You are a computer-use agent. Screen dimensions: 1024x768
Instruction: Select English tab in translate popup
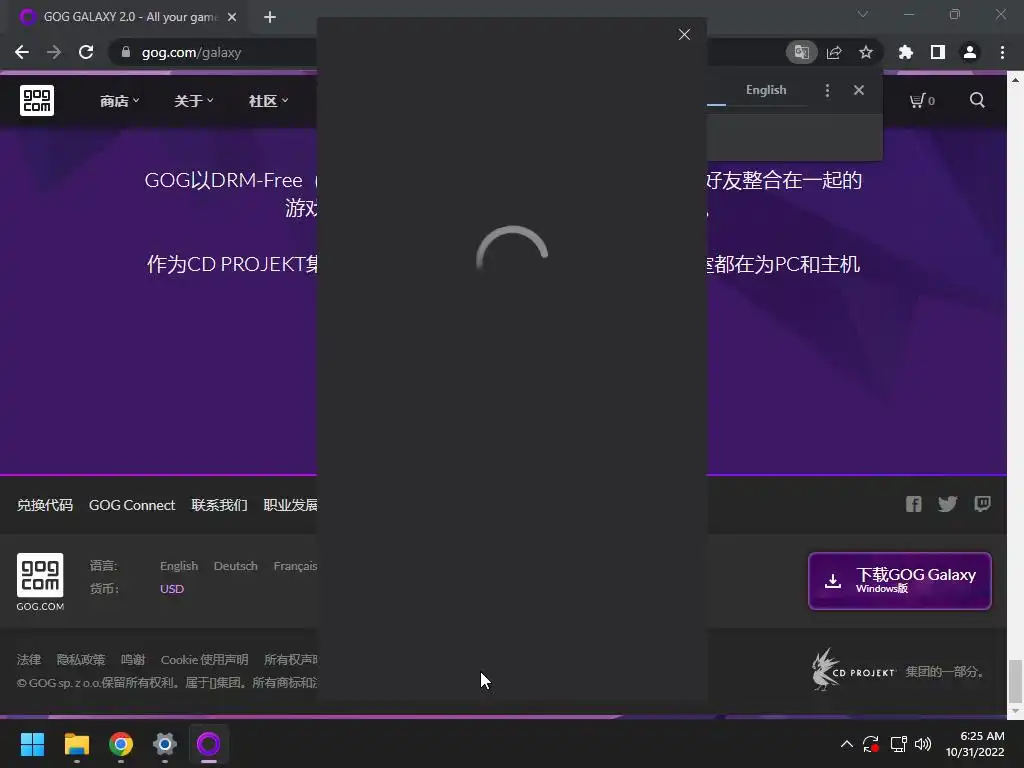coord(766,90)
